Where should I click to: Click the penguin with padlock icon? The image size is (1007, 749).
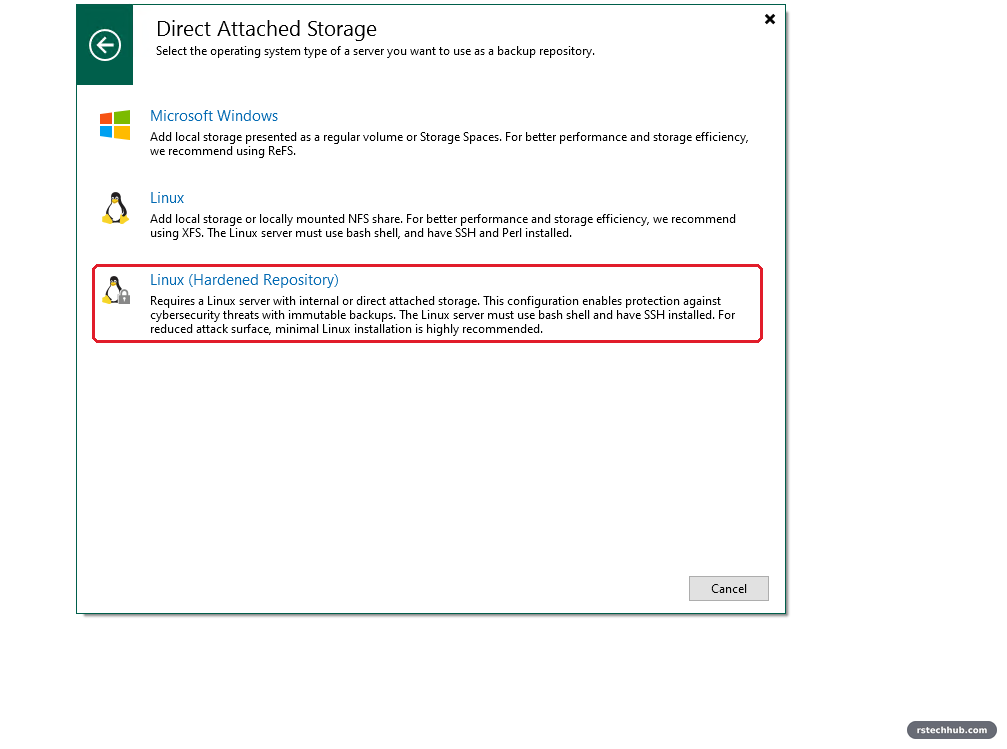pos(116,290)
